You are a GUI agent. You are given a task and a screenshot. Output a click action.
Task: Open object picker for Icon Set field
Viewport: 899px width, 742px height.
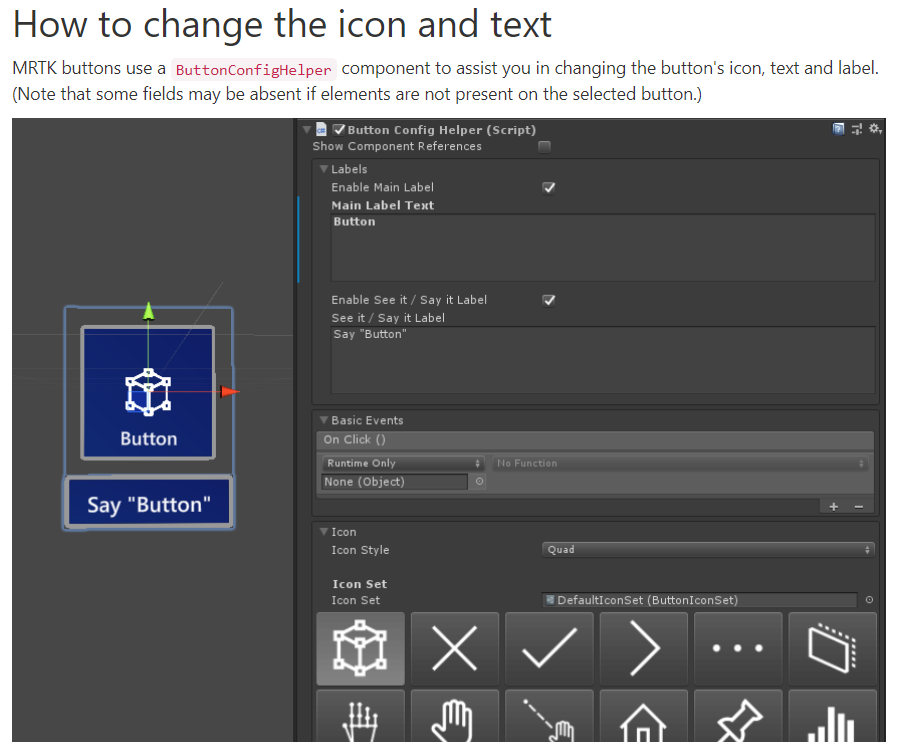pos(869,600)
